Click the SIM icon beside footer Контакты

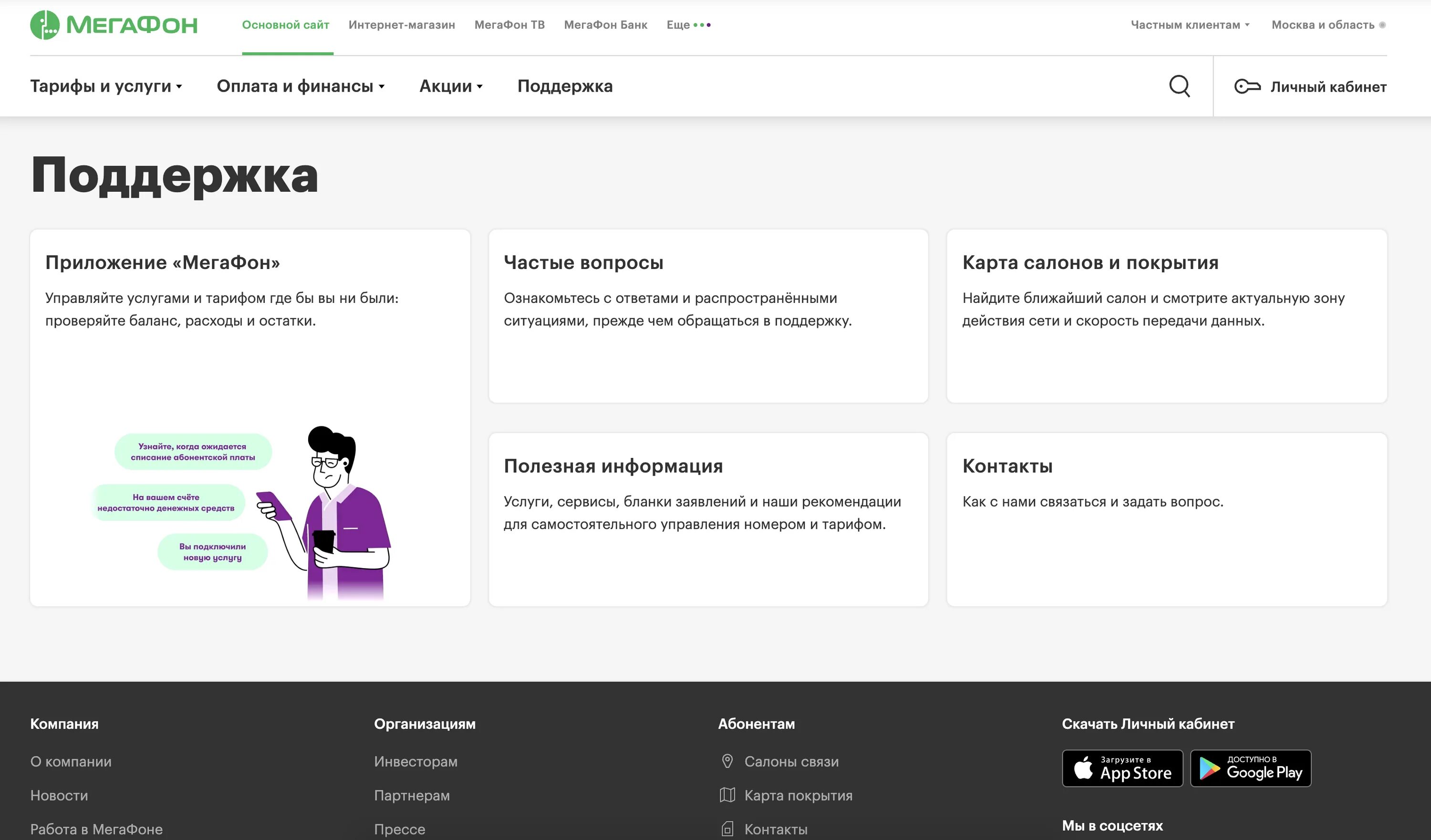coord(727,829)
